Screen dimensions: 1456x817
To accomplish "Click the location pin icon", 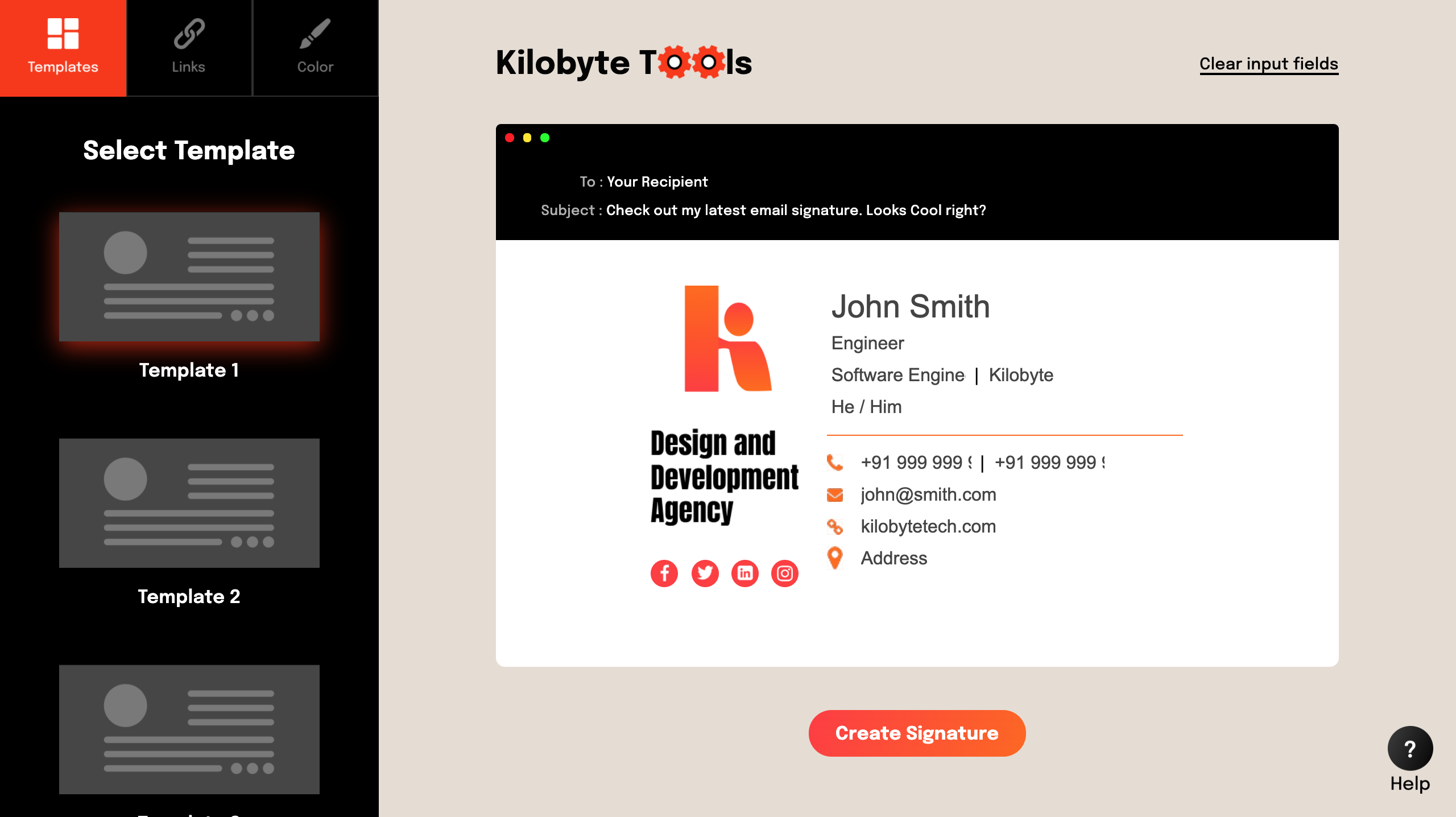I will (836, 558).
